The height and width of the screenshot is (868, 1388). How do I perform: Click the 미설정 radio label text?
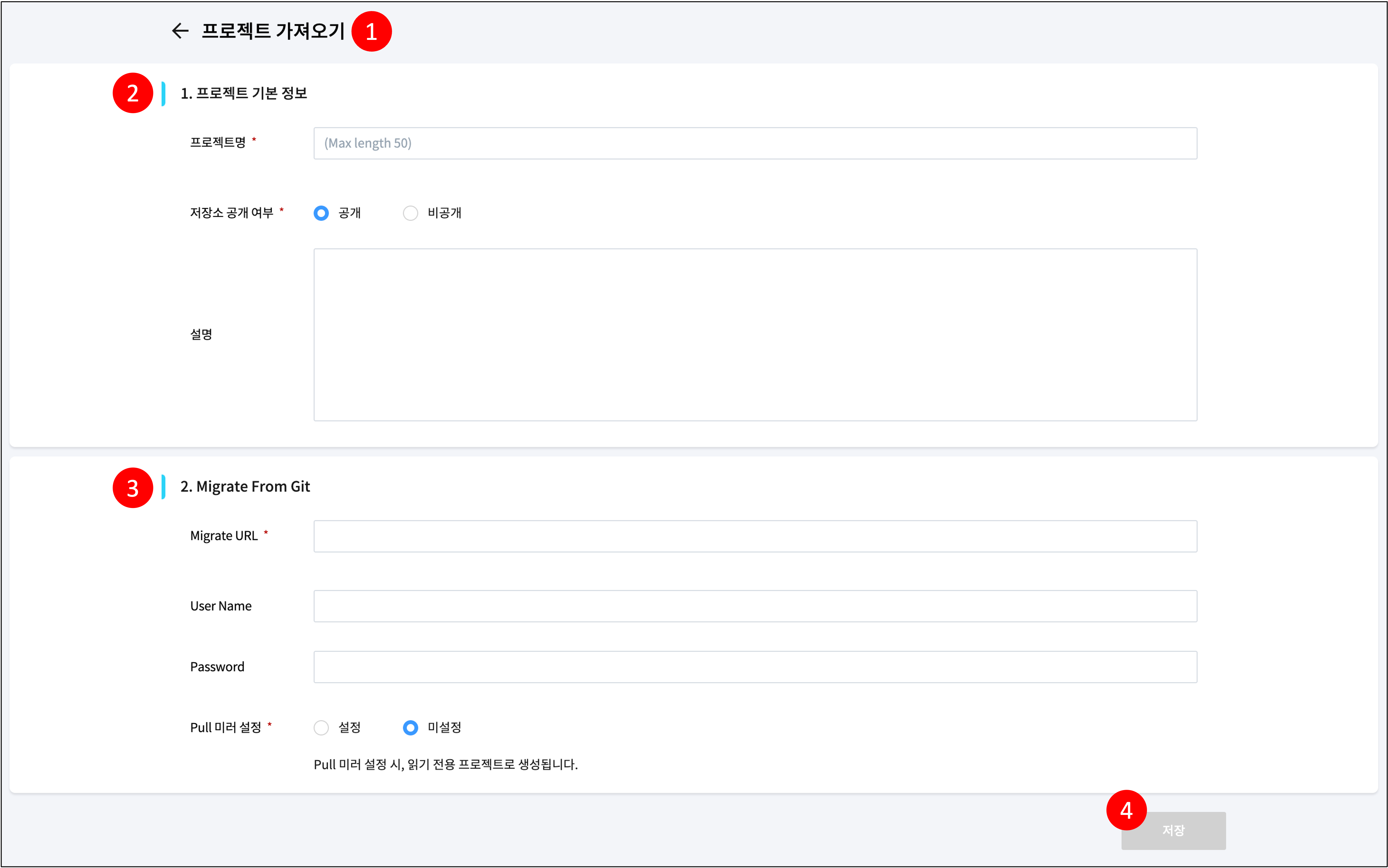tap(444, 728)
